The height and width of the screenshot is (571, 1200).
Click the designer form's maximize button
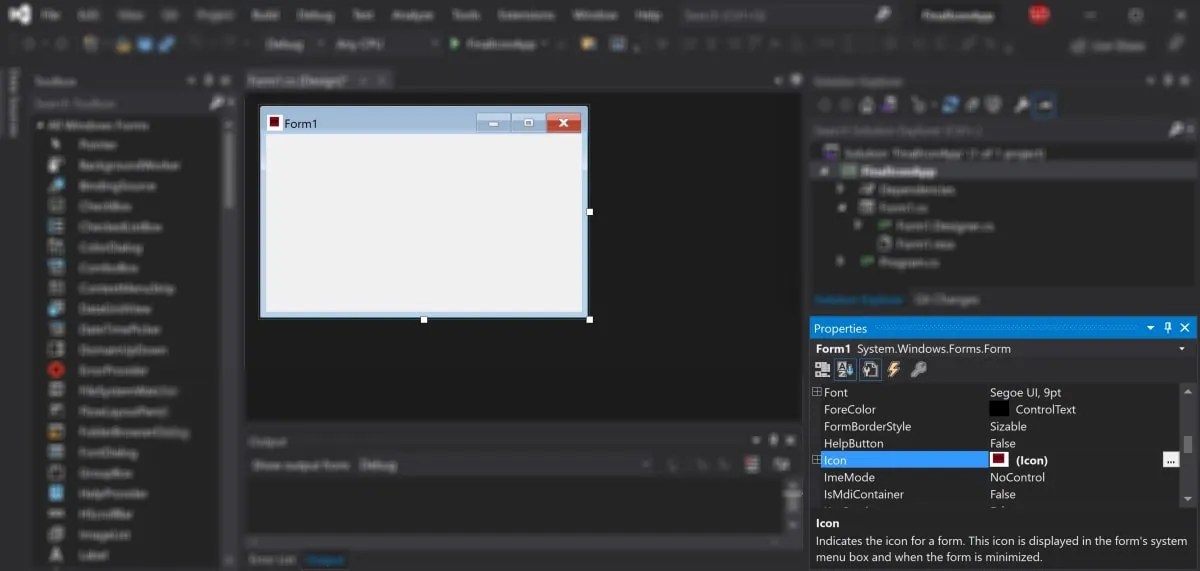(528, 122)
